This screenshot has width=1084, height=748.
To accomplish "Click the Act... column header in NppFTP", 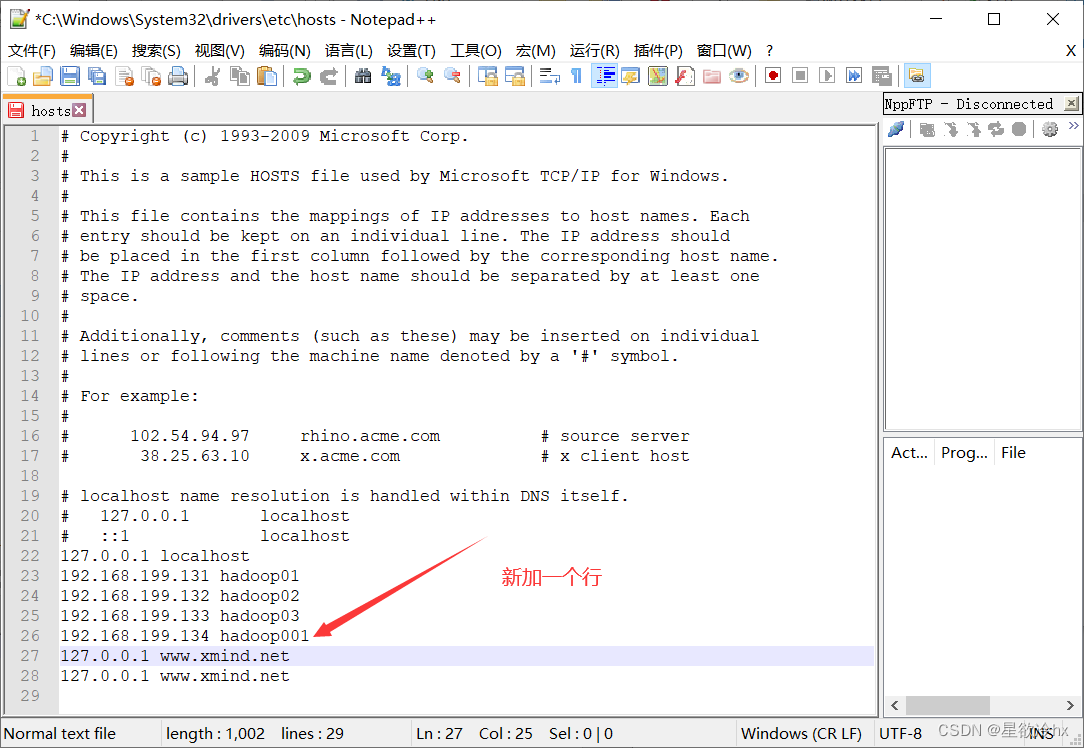I will (909, 453).
